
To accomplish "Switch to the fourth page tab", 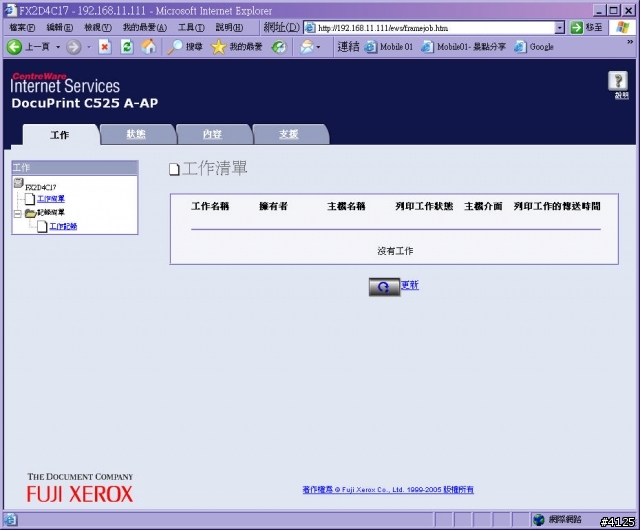I will click(289, 134).
